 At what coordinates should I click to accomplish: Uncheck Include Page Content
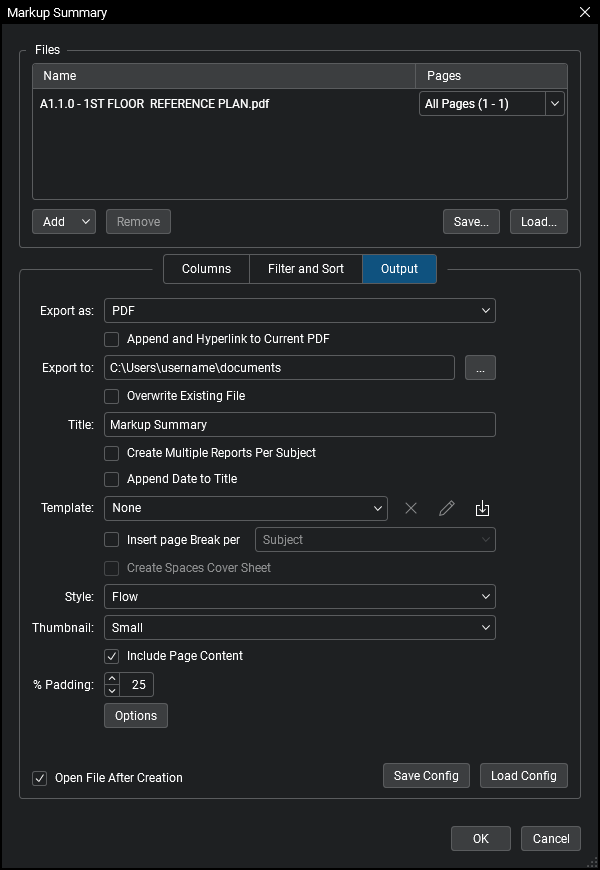(112, 656)
